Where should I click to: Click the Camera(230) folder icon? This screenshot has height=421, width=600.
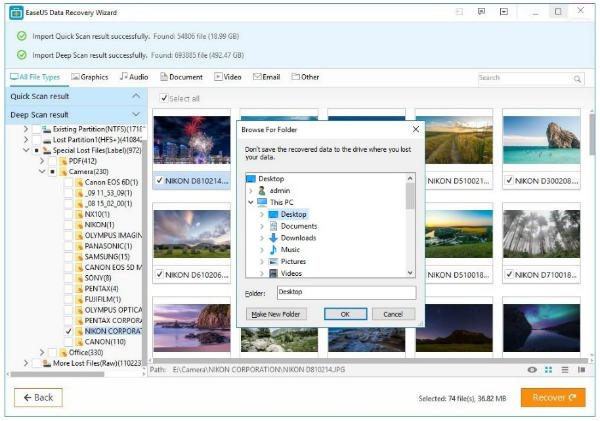(x=63, y=172)
